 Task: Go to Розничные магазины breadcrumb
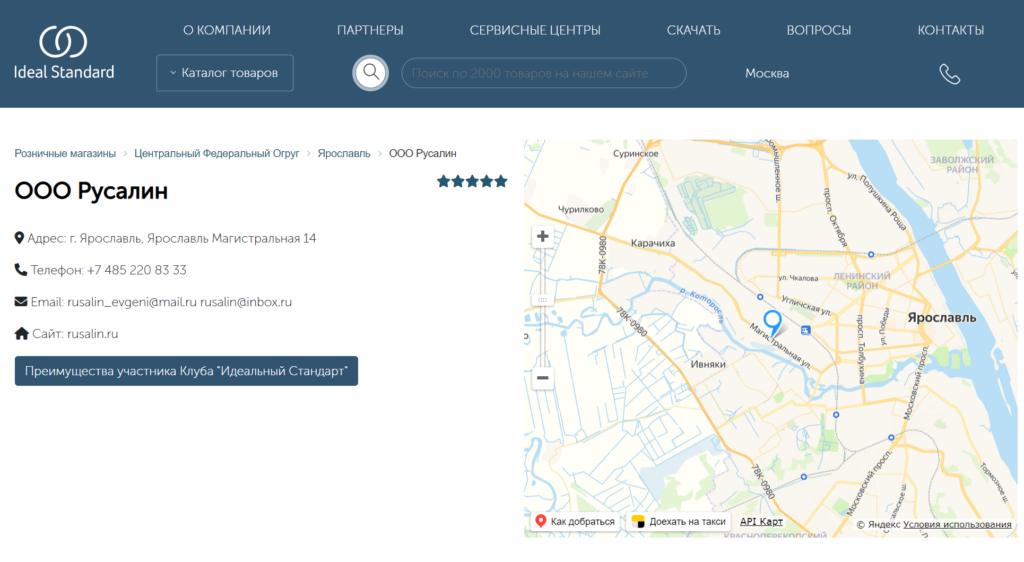[65, 153]
